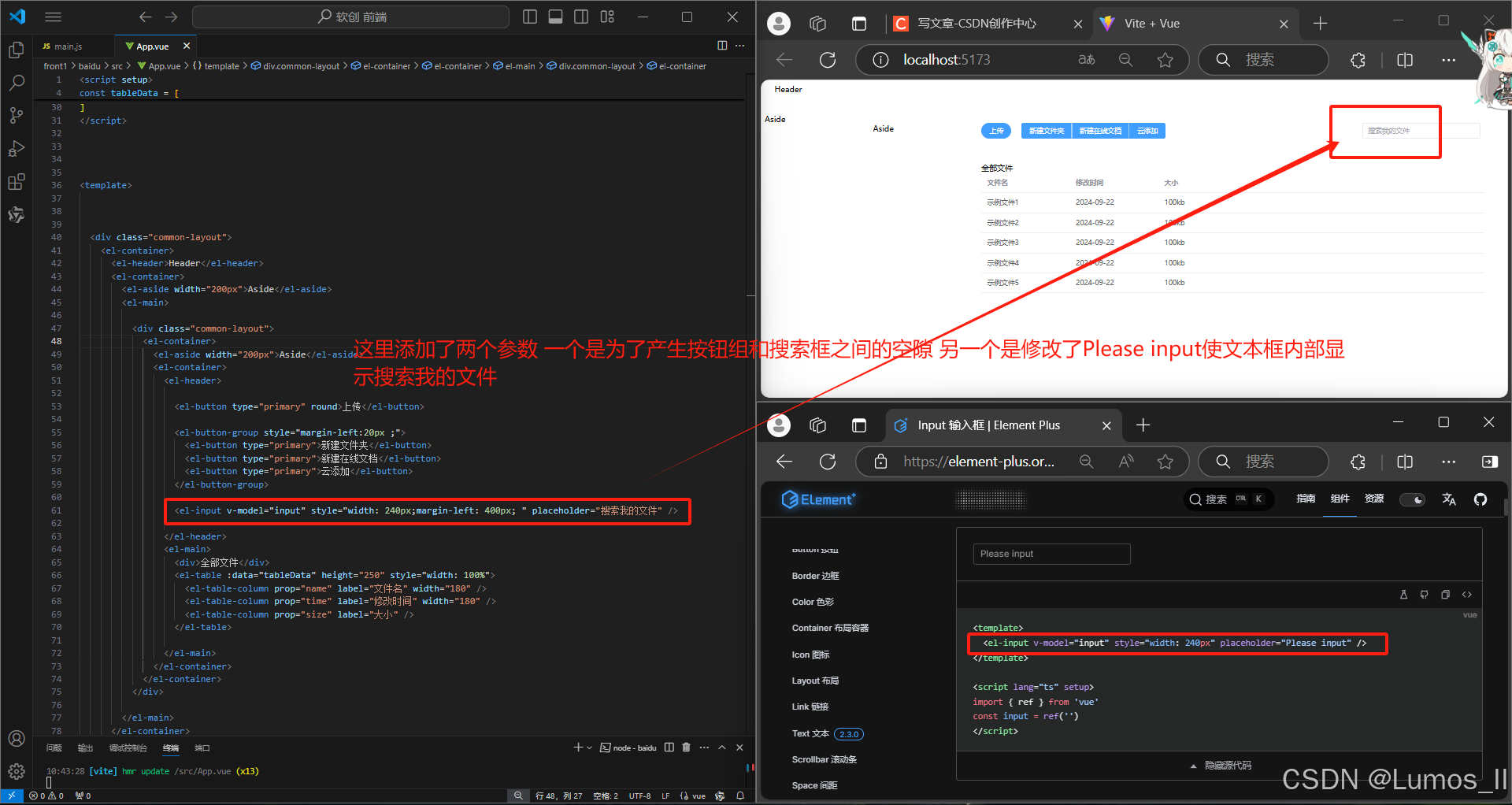Open VS Code editor more actions menu
Screen dimensions: 1512x805
(x=740, y=46)
